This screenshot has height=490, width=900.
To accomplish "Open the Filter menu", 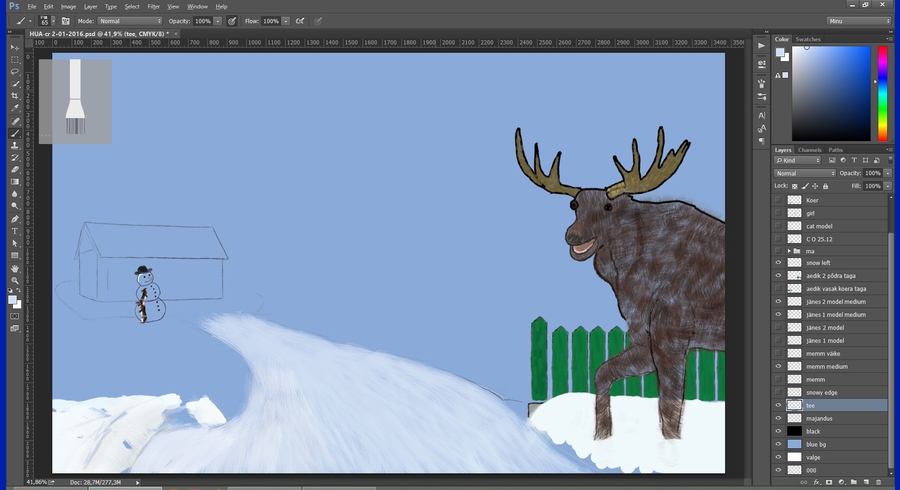I will tap(153, 7).
